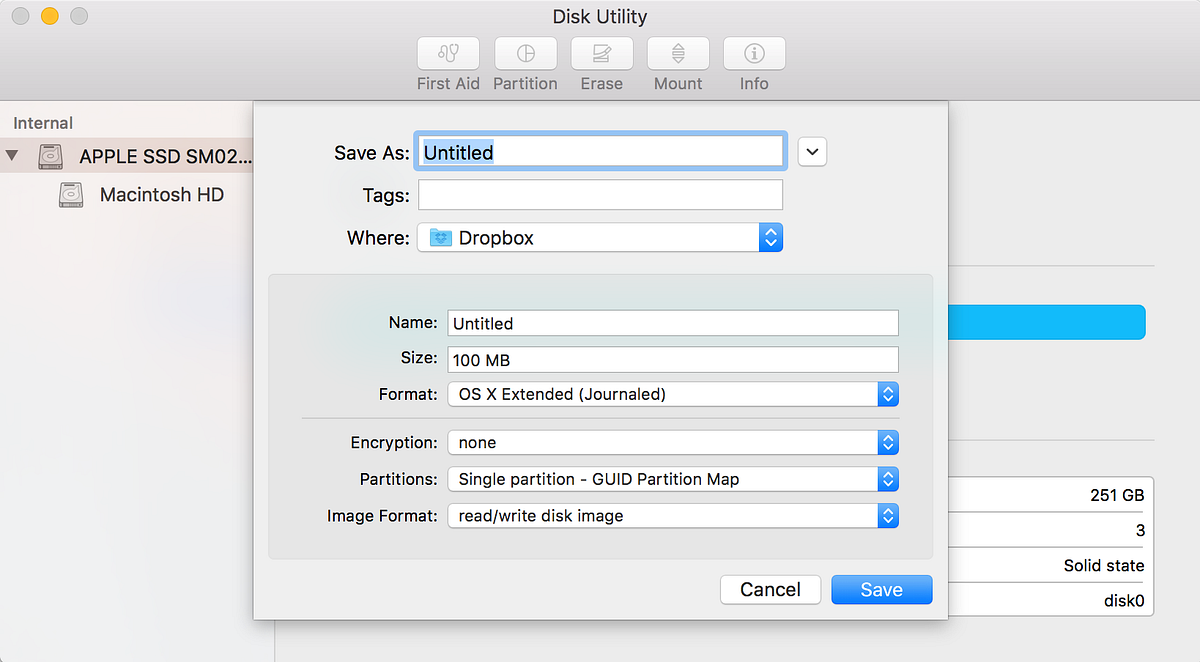The height and width of the screenshot is (662, 1200).
Task: Open the Image Format dropdown
Action: 887,515
